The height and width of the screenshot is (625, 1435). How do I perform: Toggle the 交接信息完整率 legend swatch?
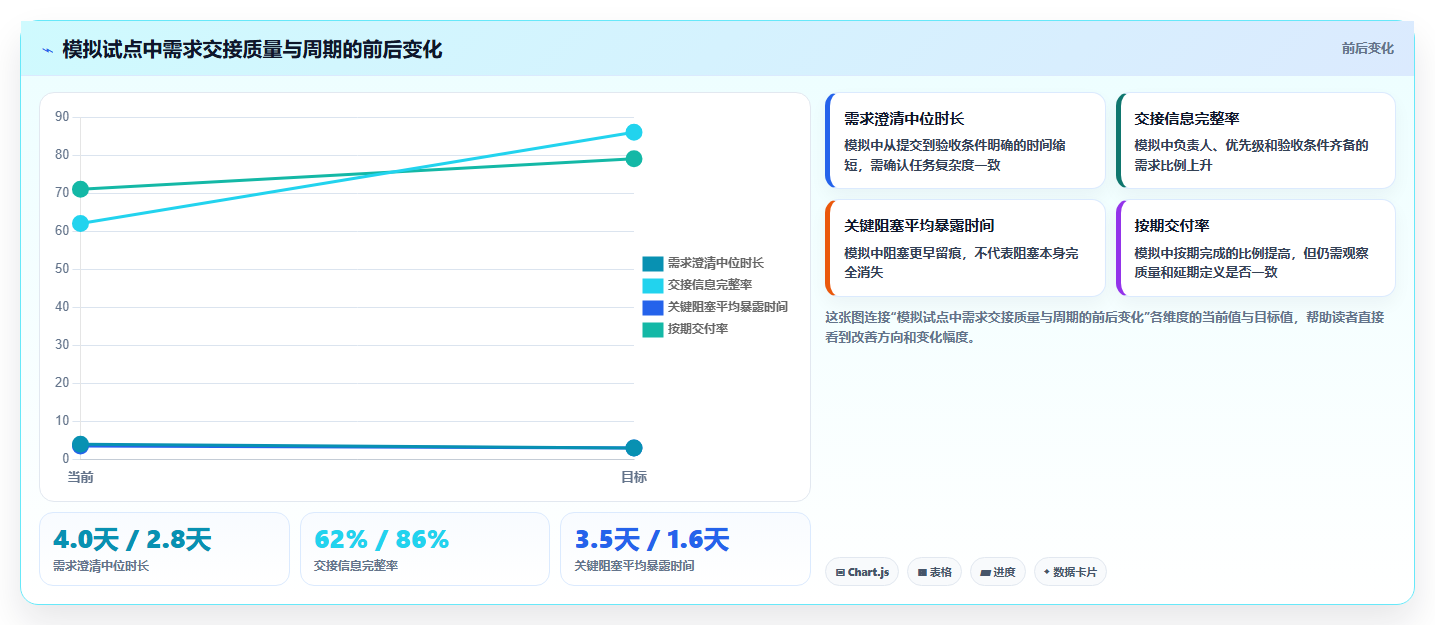point(652,285)
